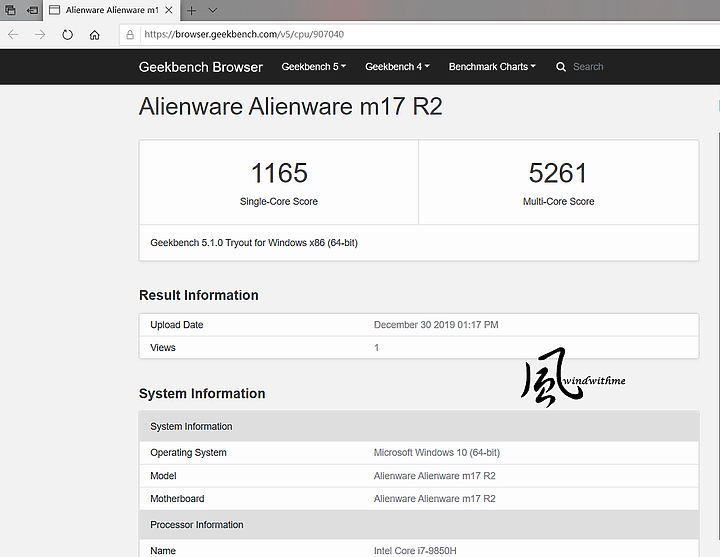Viewport: 720px width, 557px height.
Task: Go to browser home page icon
Action: point(95,34)
